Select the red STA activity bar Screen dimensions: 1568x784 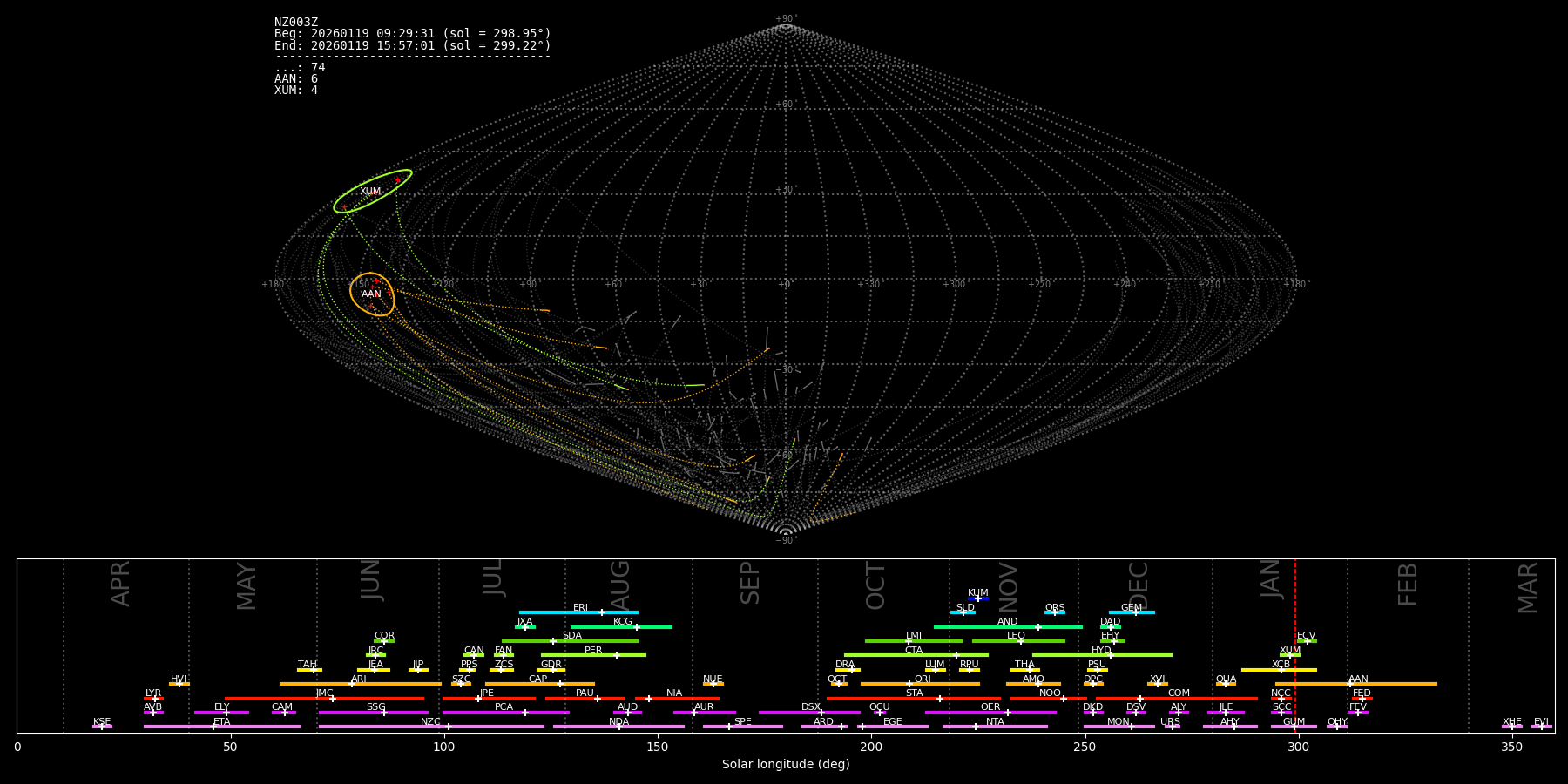pos(914,698)
